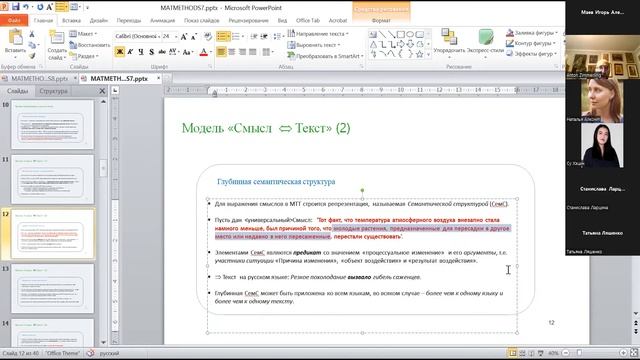Toggle align text left

pos(221,52)
